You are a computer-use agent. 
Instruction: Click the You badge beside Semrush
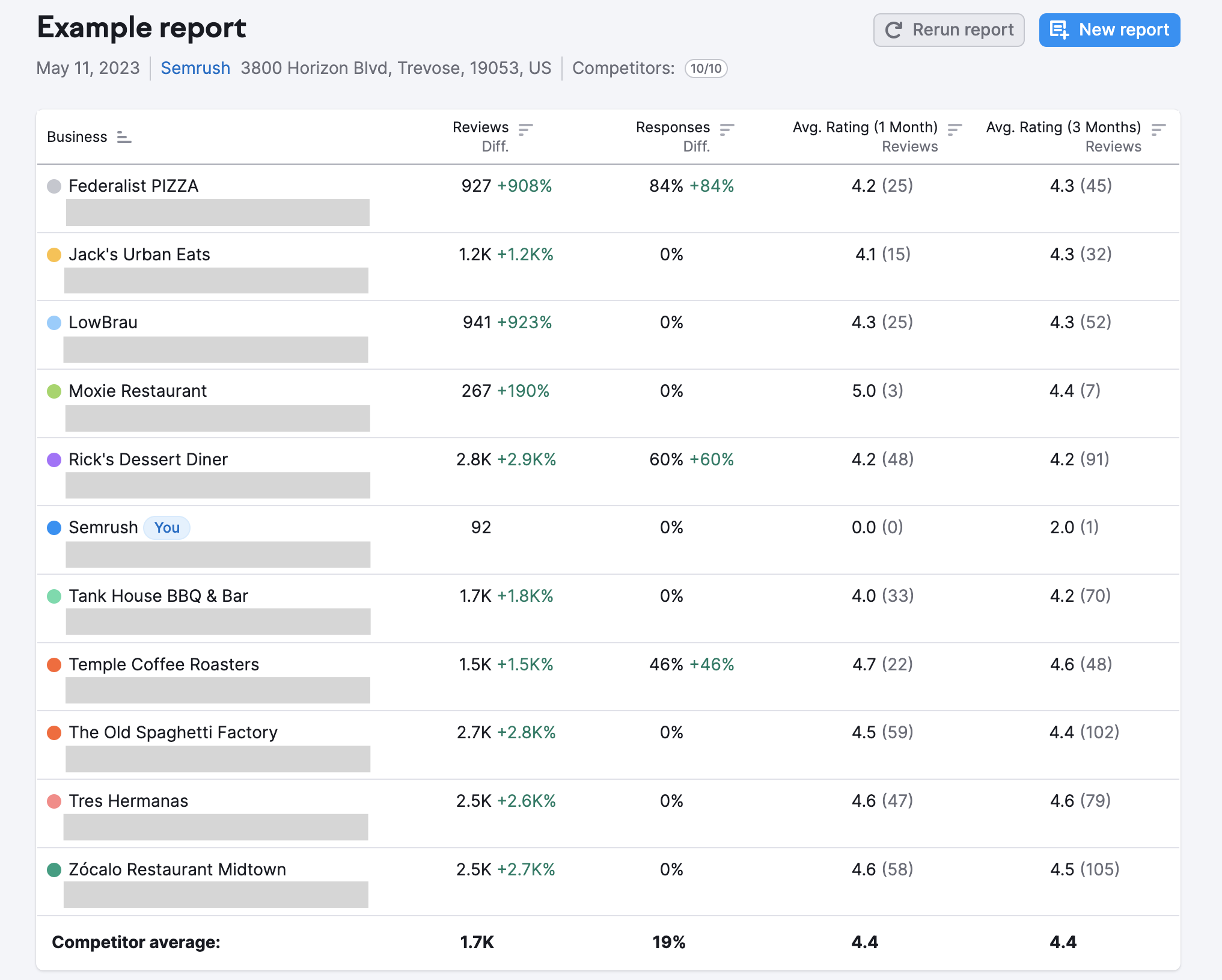166,528
